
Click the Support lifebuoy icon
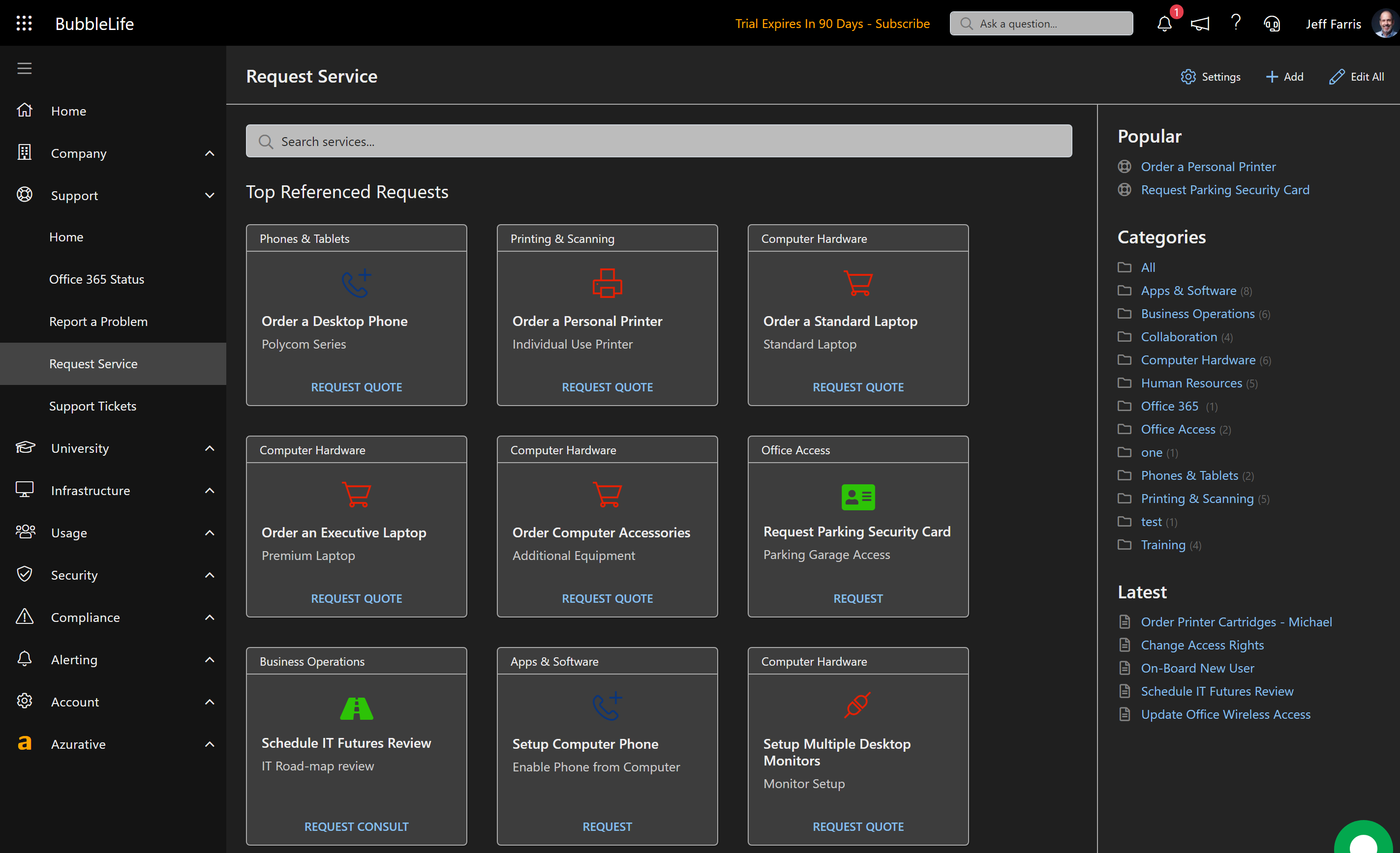(x=25, y=195)
